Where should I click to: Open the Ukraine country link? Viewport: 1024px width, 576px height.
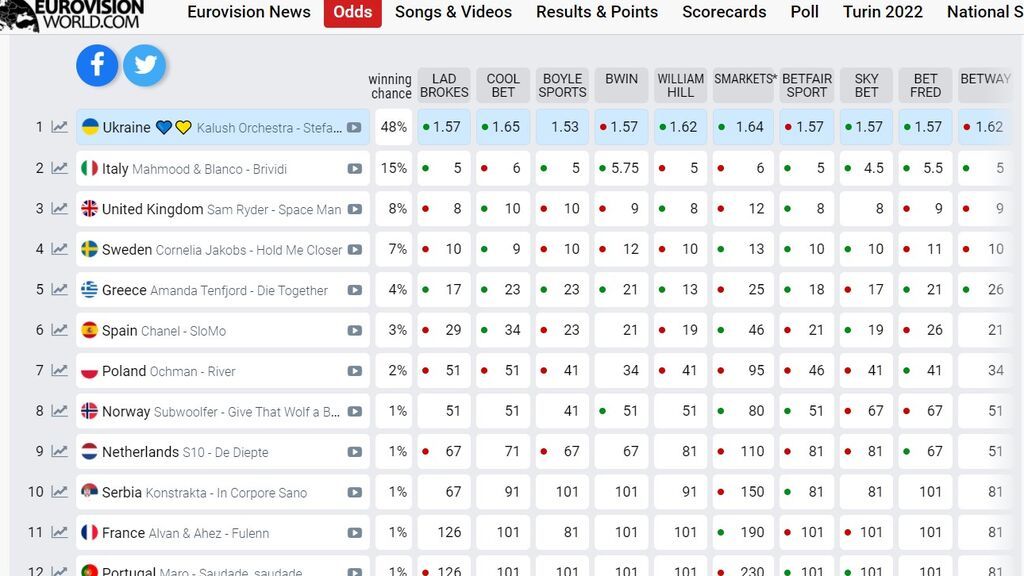[x=126, y=127]
